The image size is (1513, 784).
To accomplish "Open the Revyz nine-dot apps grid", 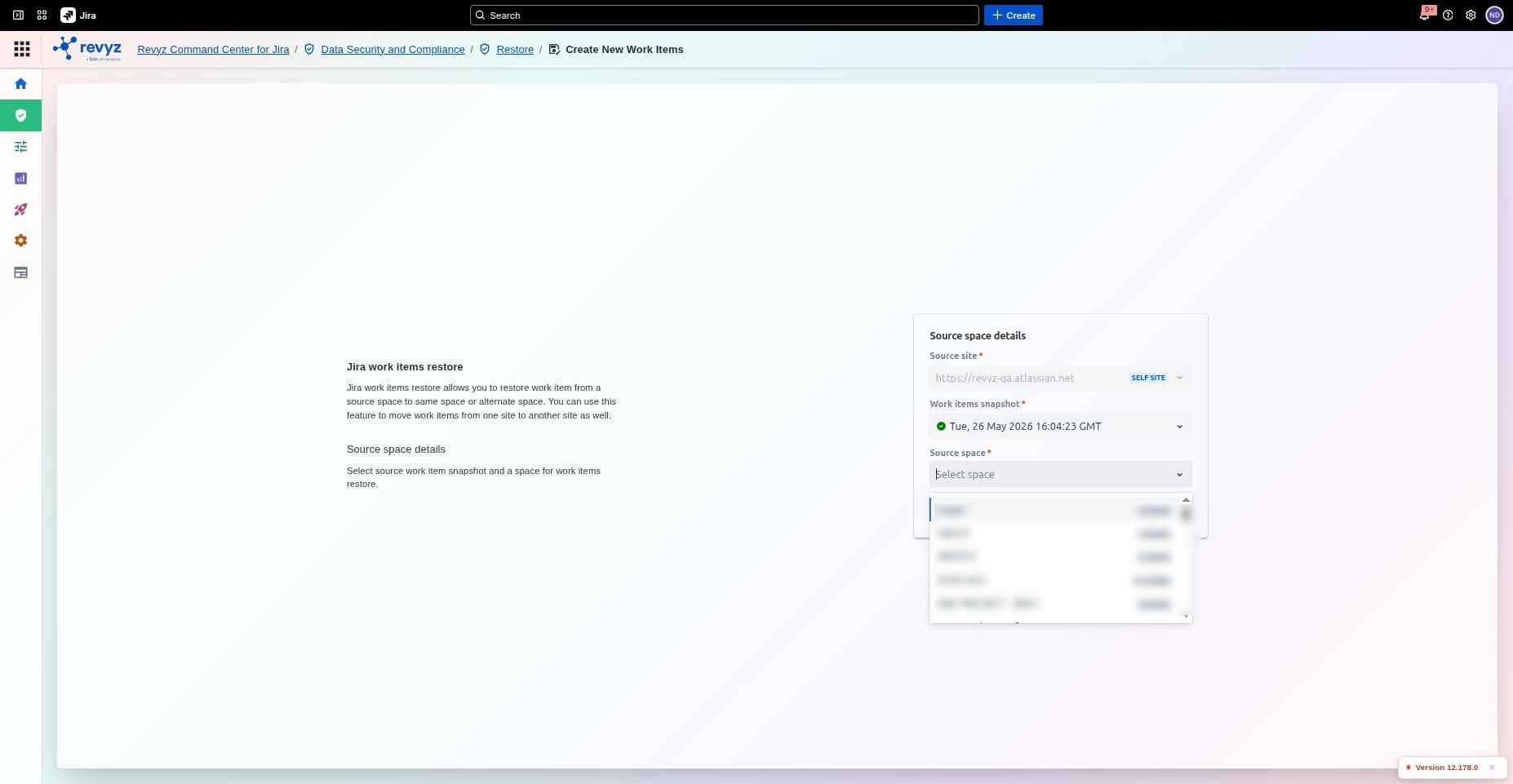I will click(22, 50).
